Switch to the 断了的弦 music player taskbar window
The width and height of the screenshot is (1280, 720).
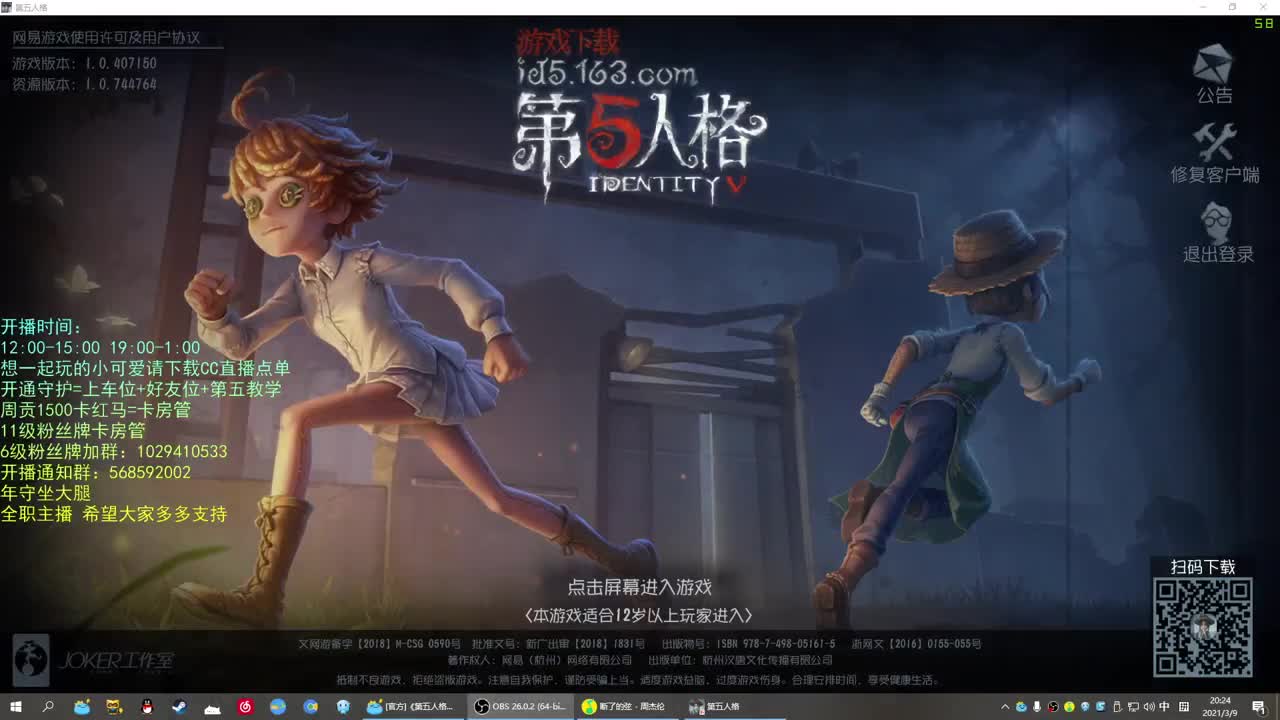[x=627, y=706]
